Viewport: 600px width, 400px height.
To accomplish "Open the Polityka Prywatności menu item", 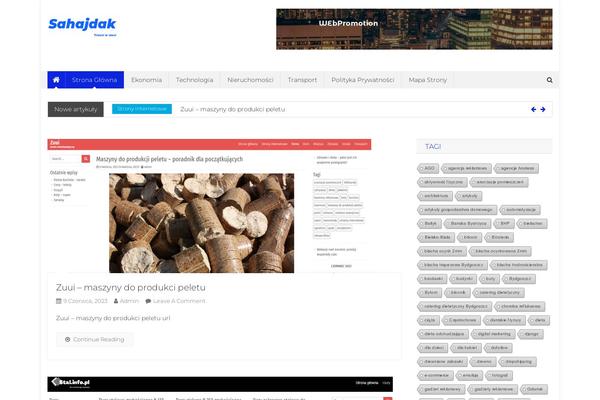I will pyautogui.click(x=363, y=80).
